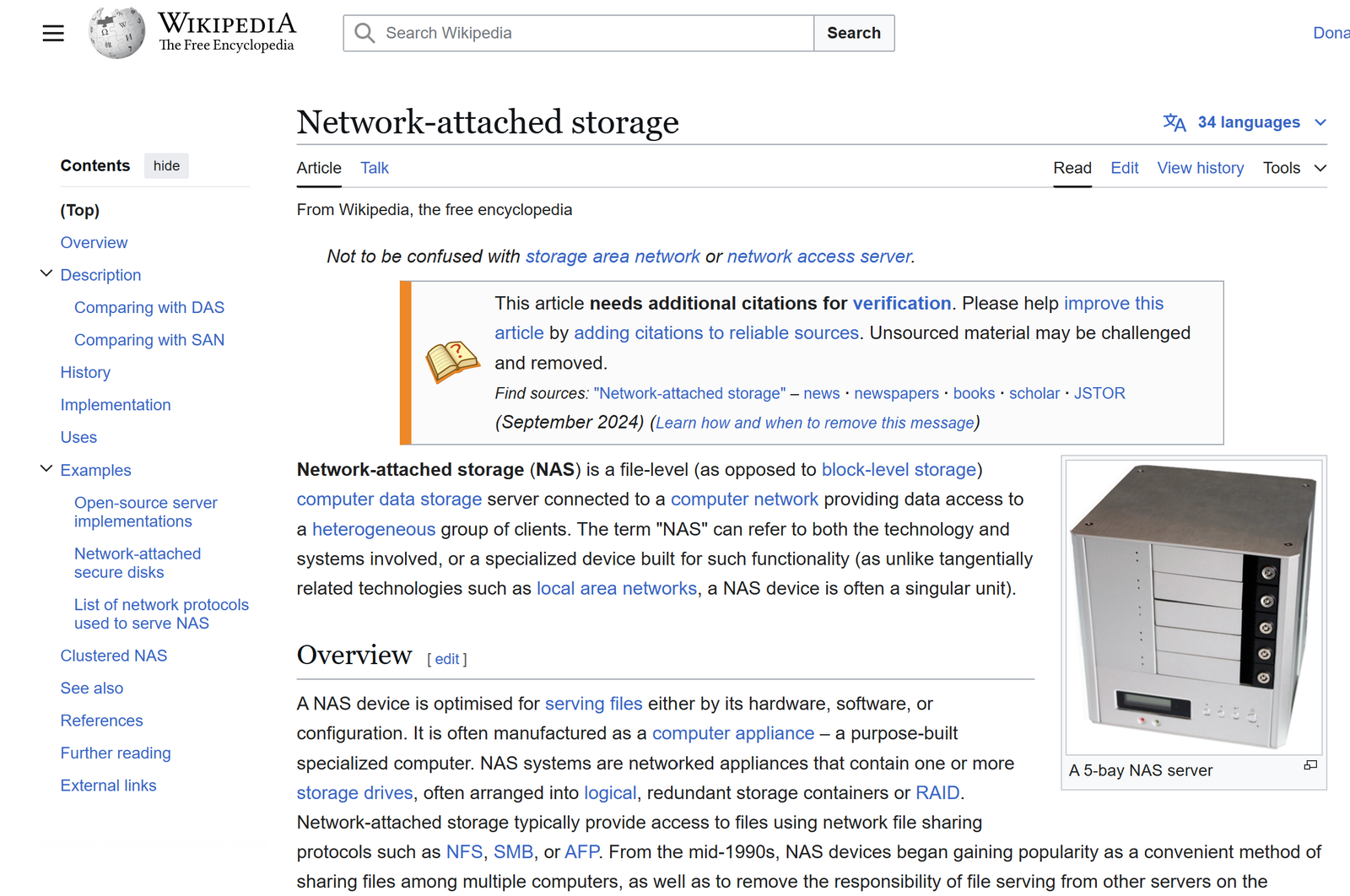
Task: Click the Wikipedia globe logo
Action: (116, 34)
